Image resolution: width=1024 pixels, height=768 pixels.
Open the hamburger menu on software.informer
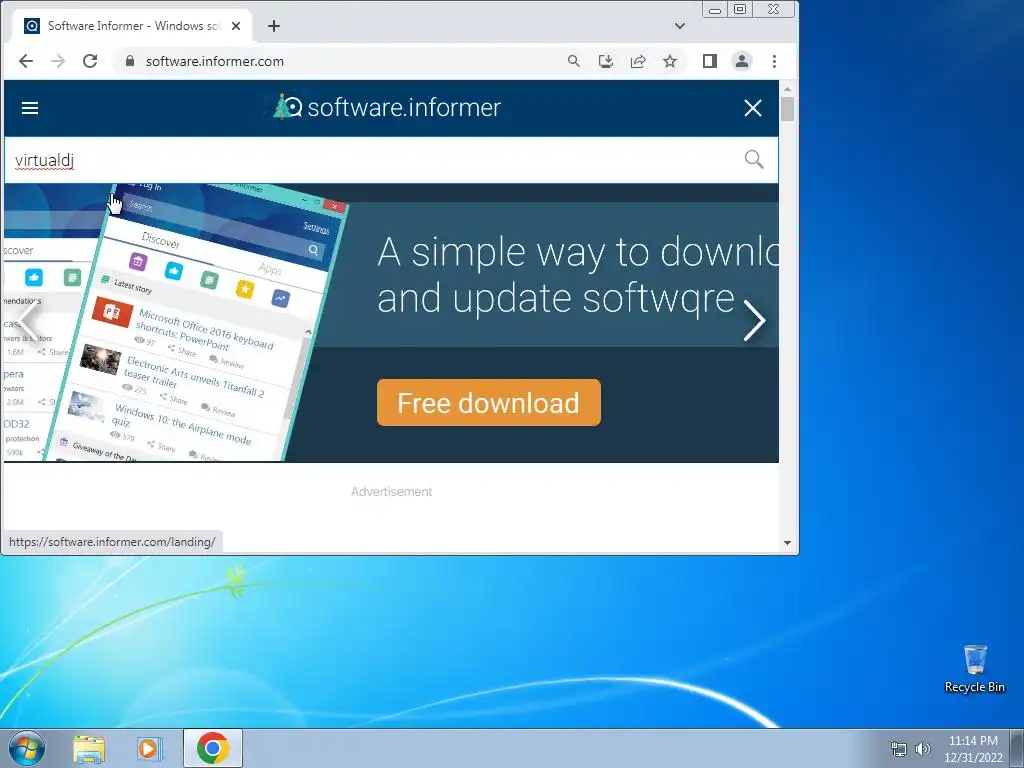(x=30, y=108)
